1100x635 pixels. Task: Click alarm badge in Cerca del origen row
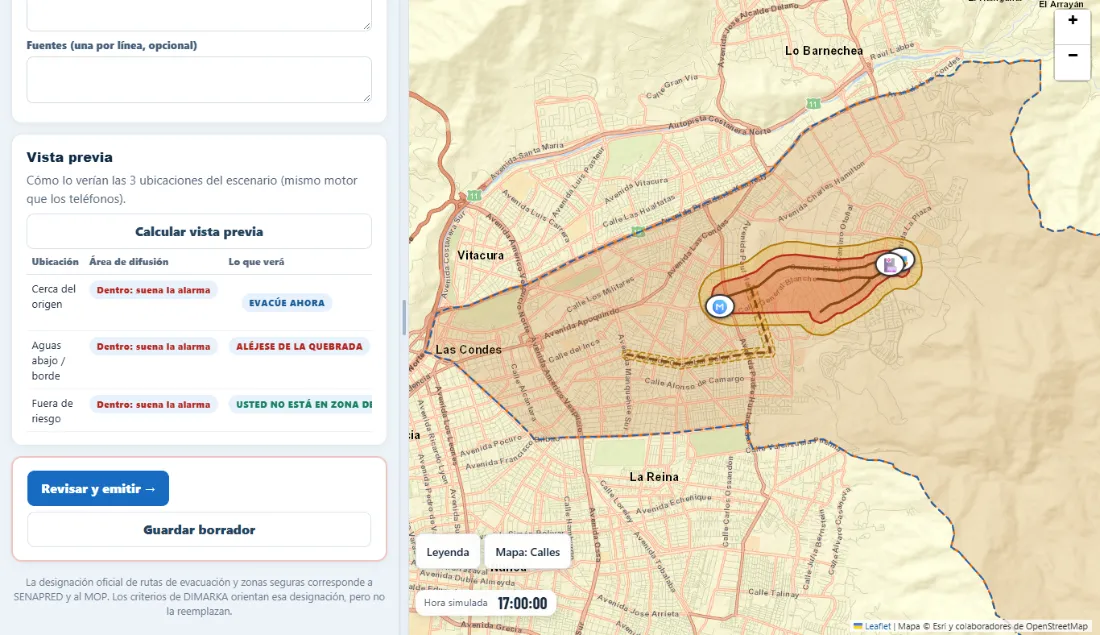pos(154,290)
